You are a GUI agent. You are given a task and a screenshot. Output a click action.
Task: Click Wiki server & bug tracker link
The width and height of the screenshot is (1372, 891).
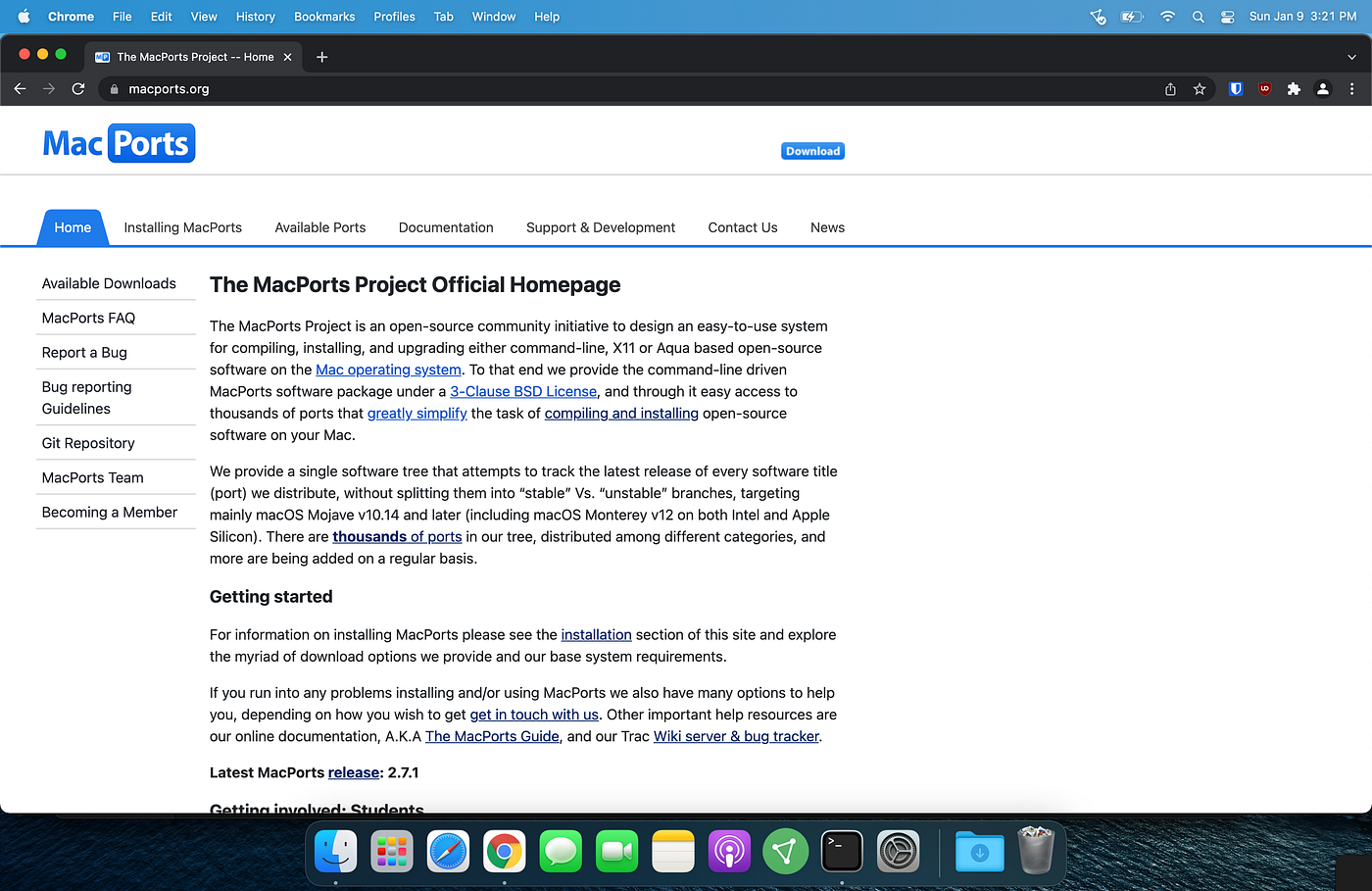[x=736, y=736]
